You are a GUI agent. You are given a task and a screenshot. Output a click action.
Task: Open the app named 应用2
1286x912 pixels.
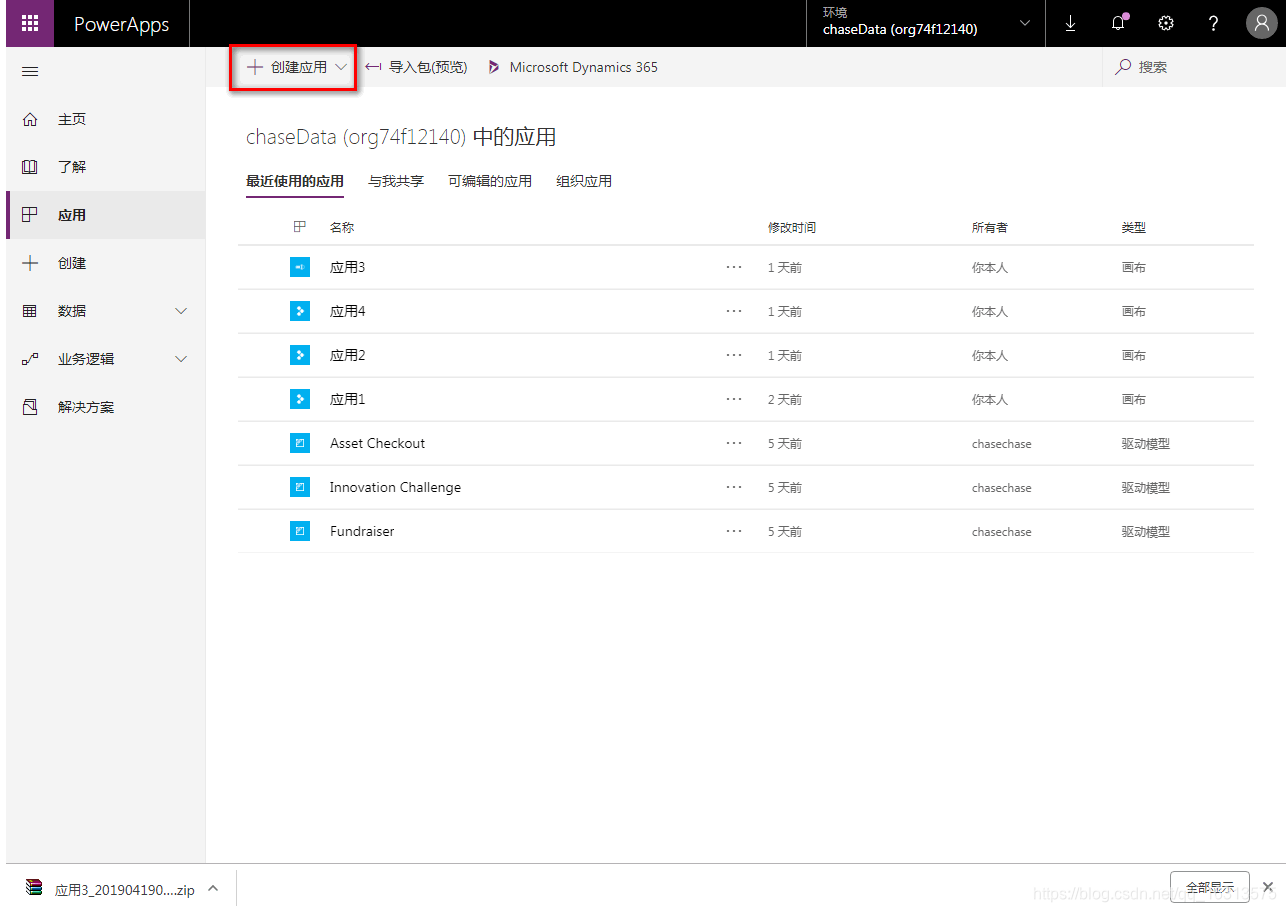pos(348,355)
